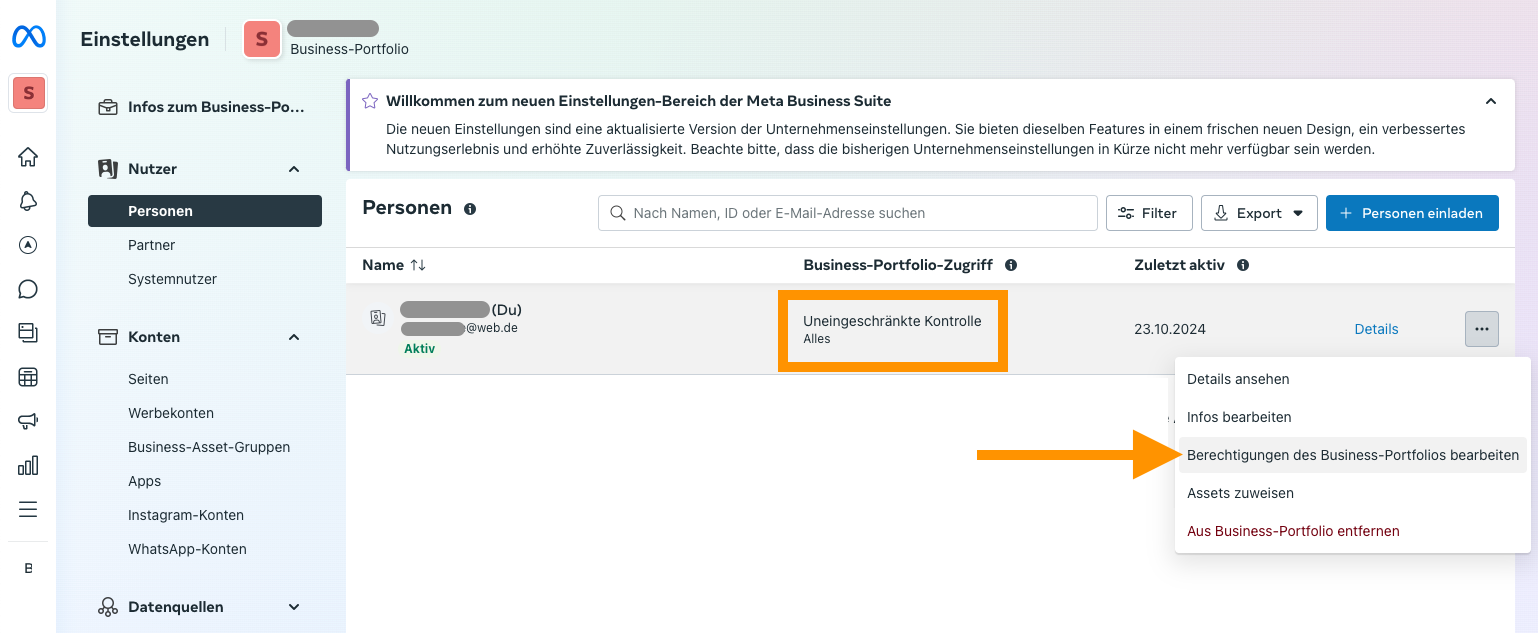Screen dimensions: 1538x633
Task: Click the Uneingeschränkte Kontrolle cell text
Action: (x=892, y=321)
